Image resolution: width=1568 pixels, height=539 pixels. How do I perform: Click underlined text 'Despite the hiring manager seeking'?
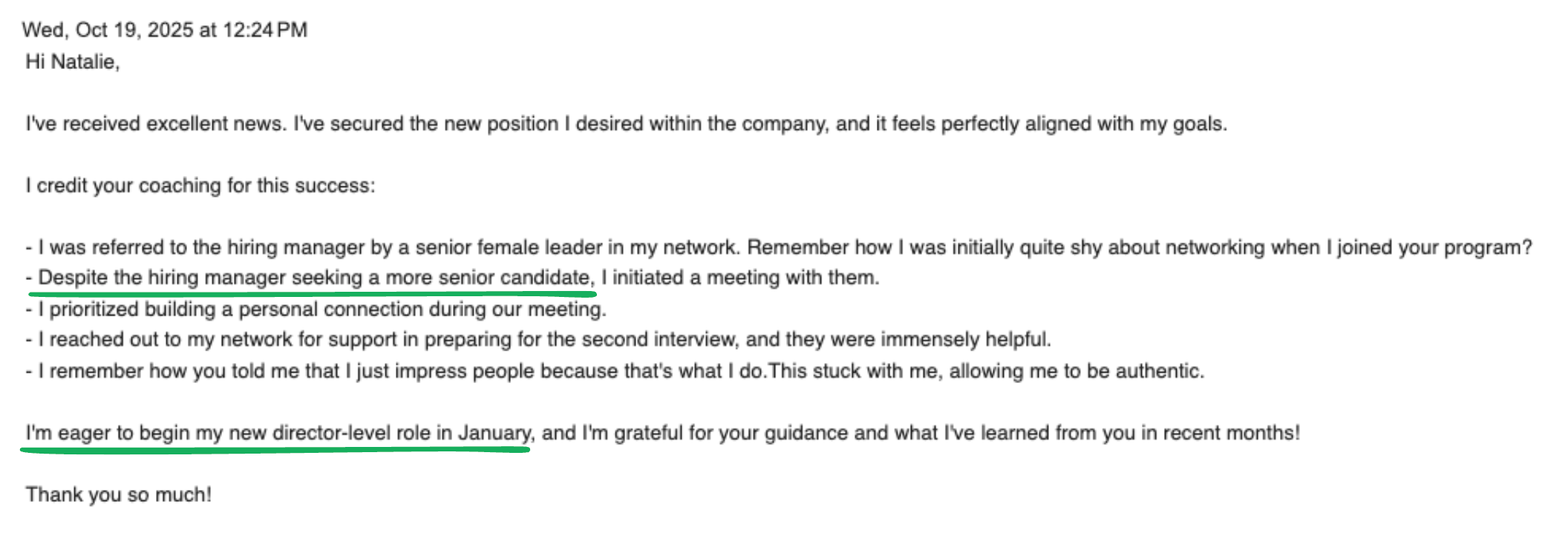coord(200,278)
